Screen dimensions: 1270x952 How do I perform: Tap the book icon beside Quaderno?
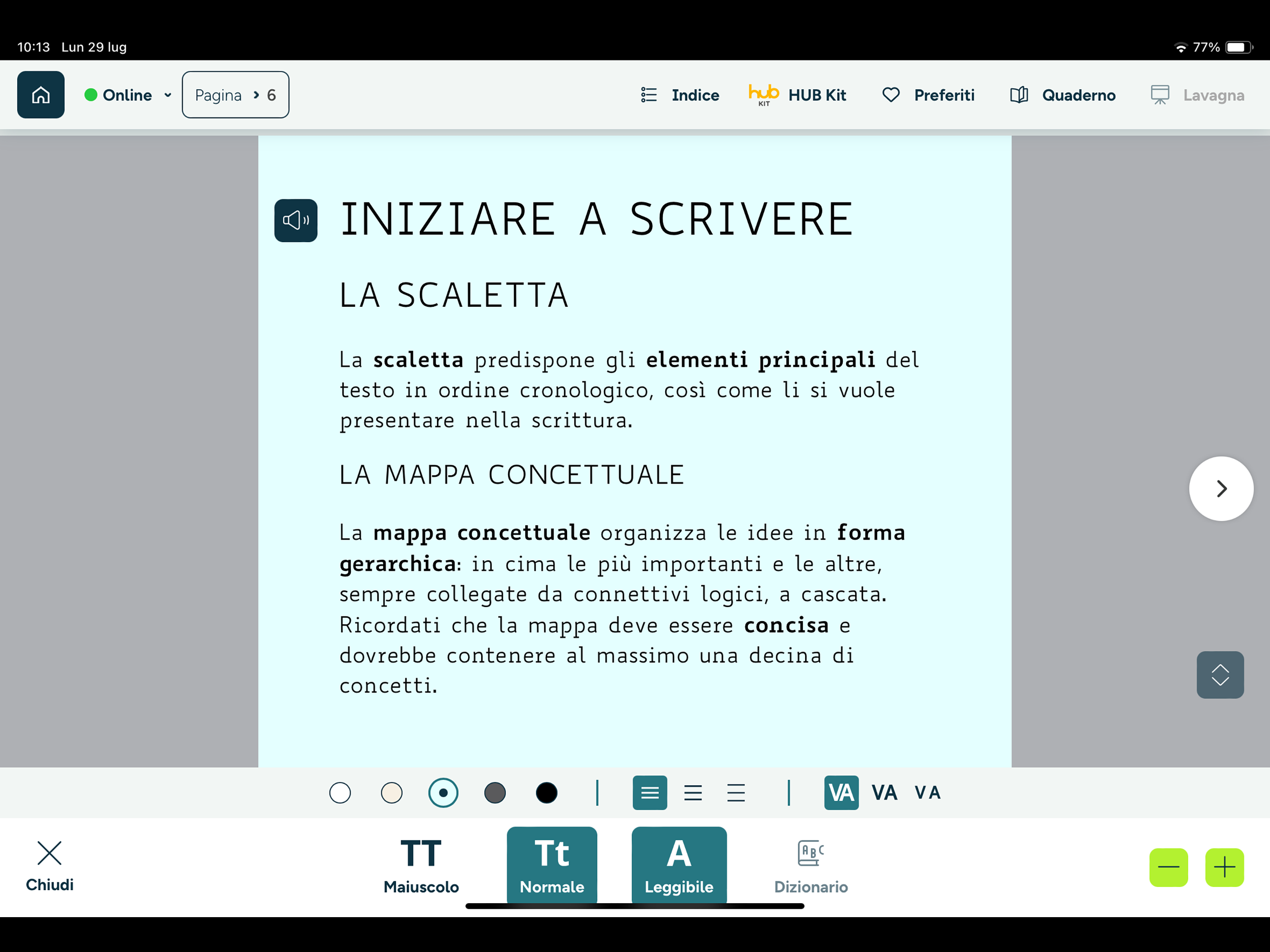pyautogui.click(x=1019, y=95)
